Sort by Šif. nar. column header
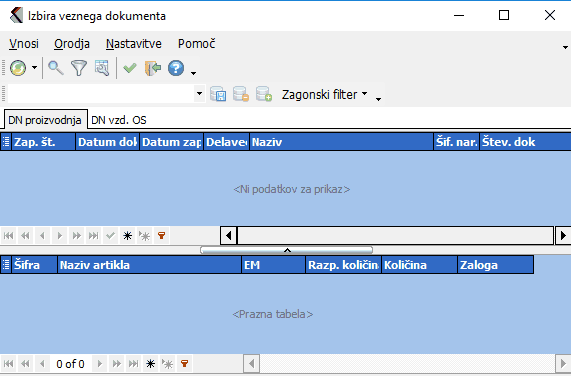Screen dimensions: 571x376 pos(456,142)
